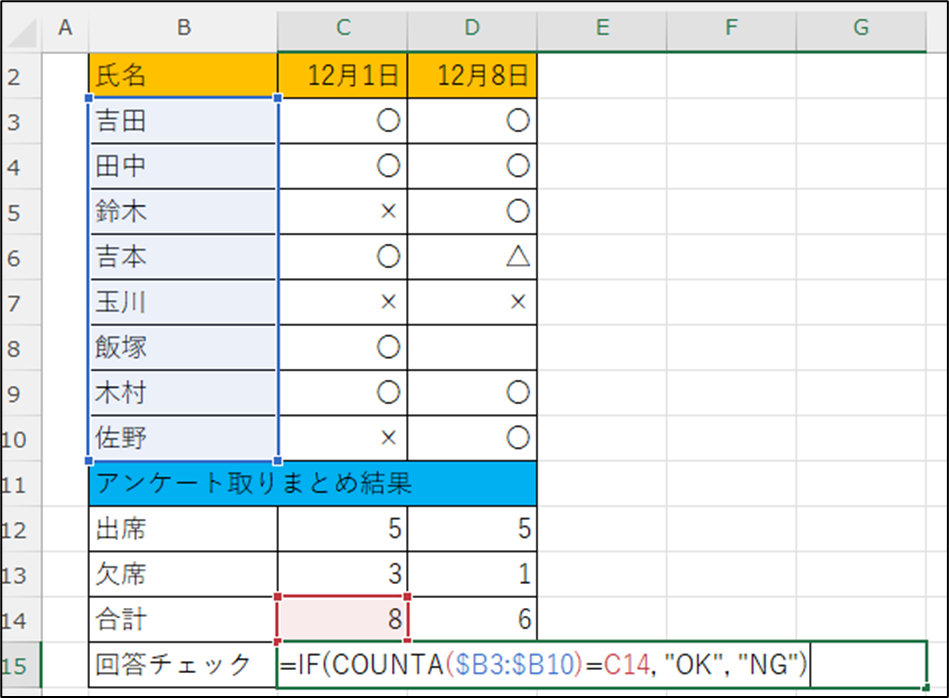This screenshot has height=698, width=949.
Task: Select column D header
Action: (x=472, y=27)
